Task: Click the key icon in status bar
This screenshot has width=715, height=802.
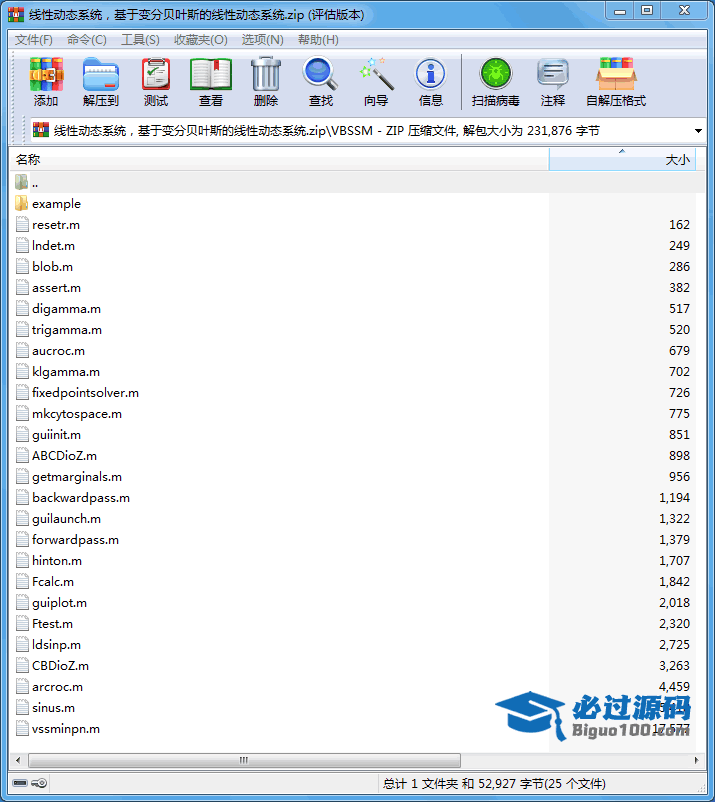Action: pyautogui.click(x=39, y=783)
